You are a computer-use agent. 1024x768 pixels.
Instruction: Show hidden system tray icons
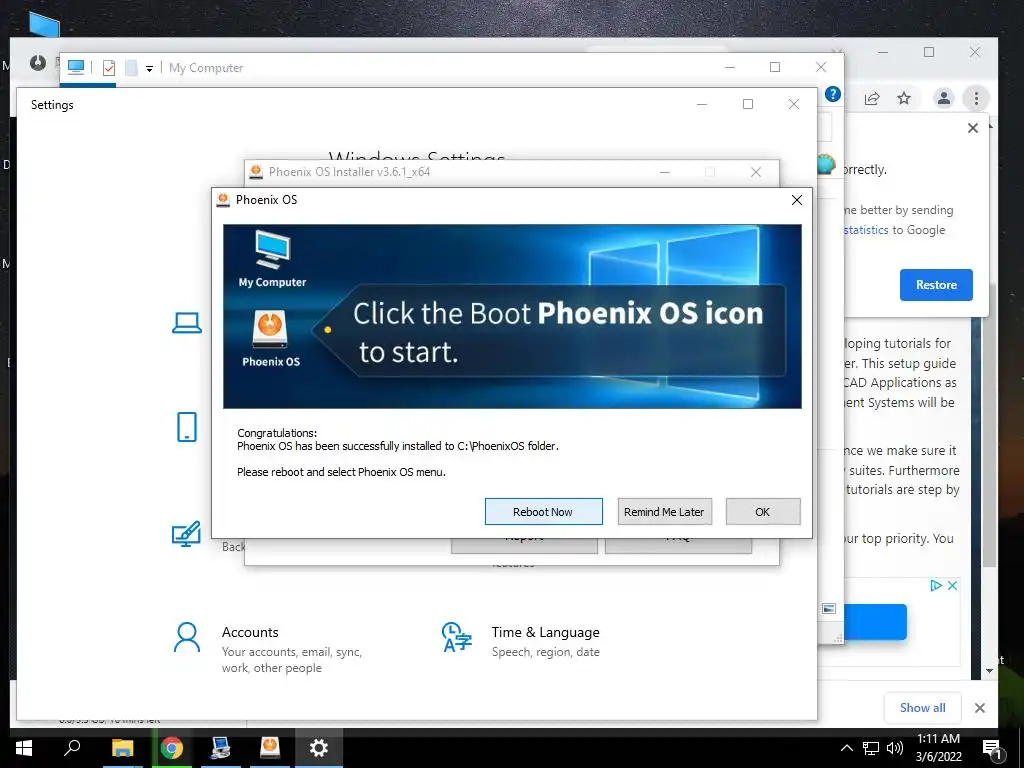point(846,748)
